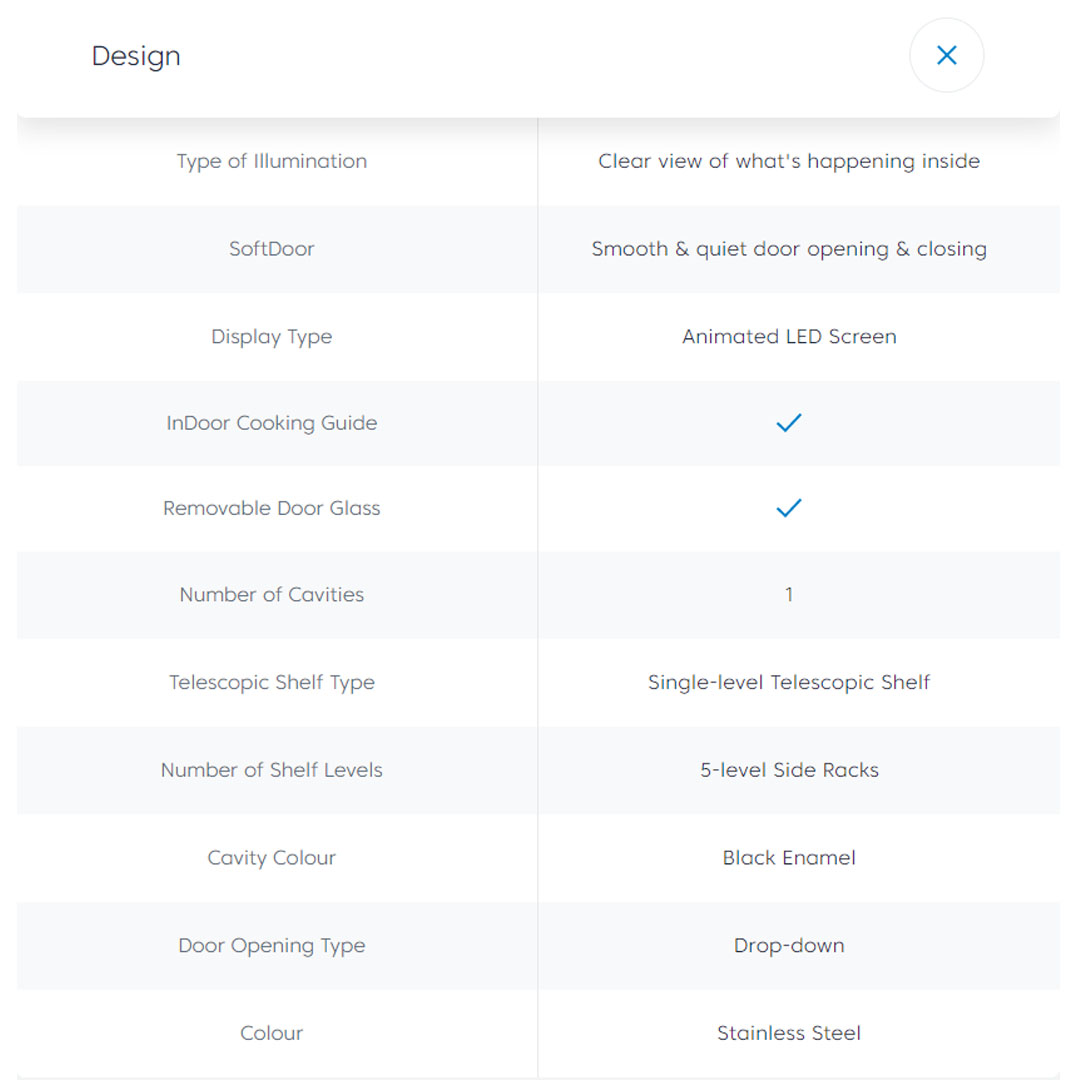Select the Number of Cavities label
Viewport: 1080px width, 1080px height.
point(272,594)
